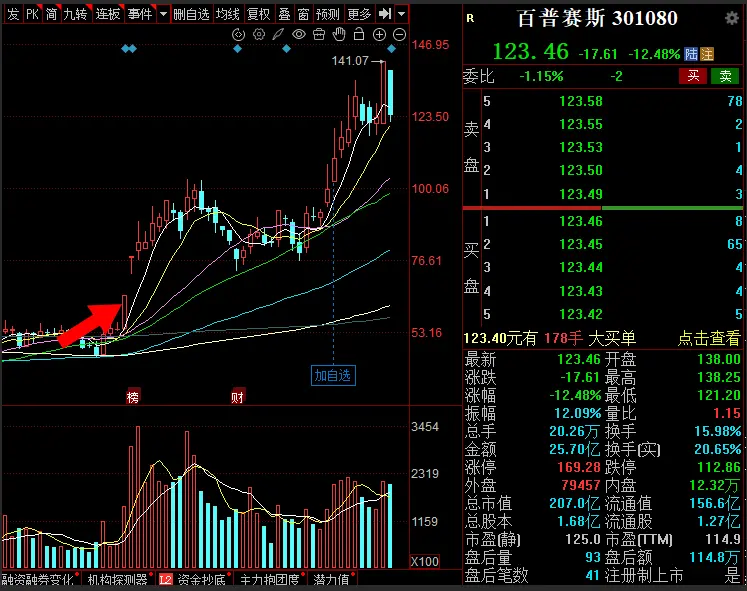Toggle the 九转 indicator

(x=76, y=14)
